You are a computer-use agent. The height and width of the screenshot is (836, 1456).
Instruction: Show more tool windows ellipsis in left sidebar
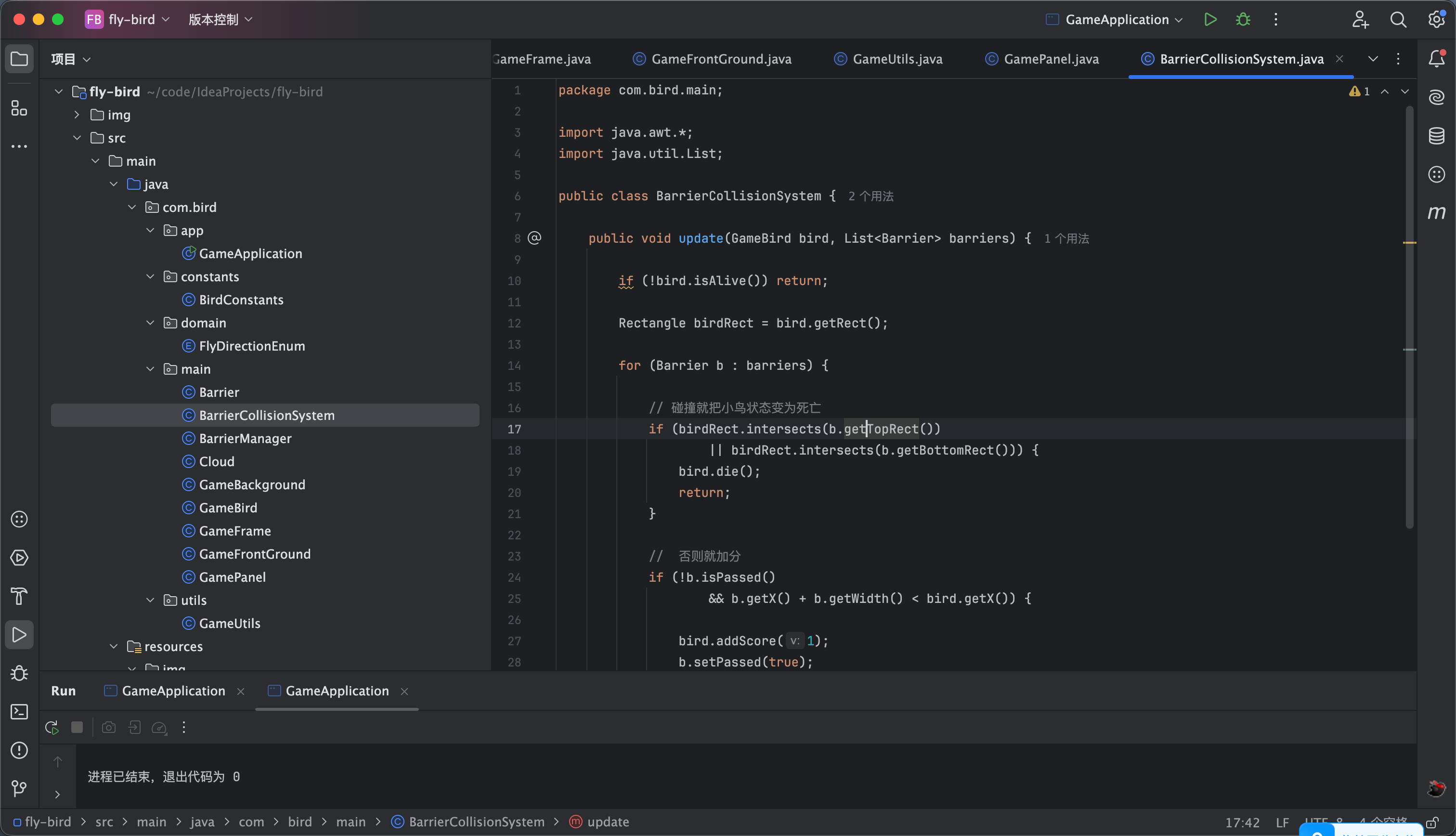pyautogui.click(x=19, y=146)
